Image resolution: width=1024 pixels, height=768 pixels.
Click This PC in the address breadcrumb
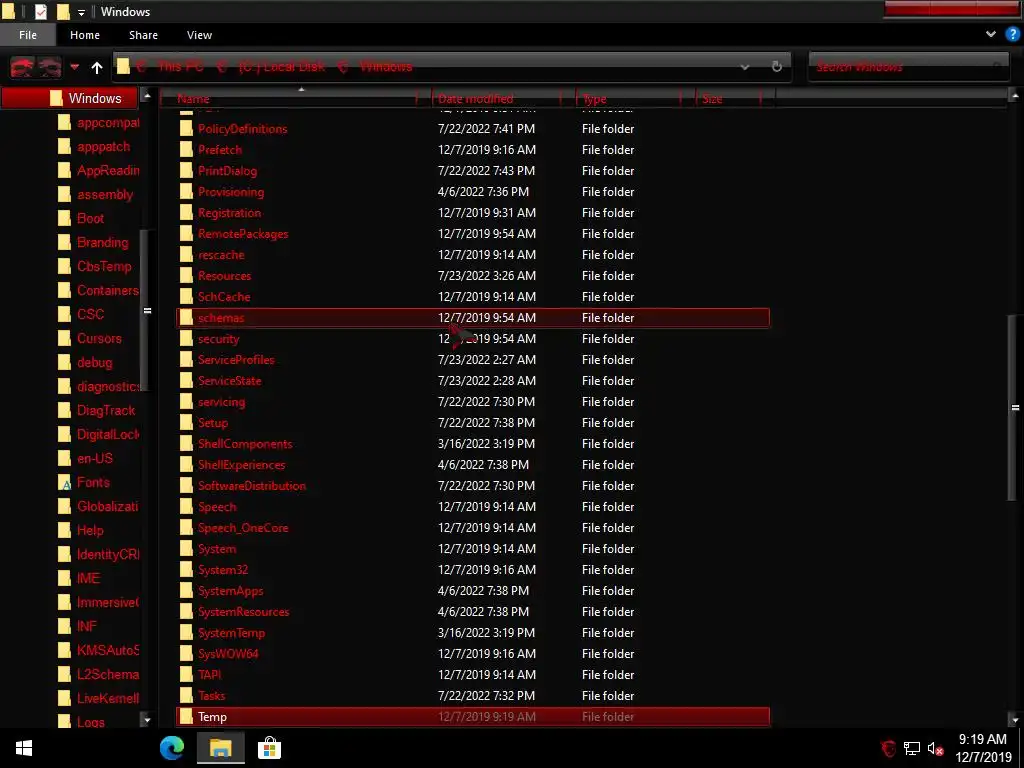(x=180, y=67)
